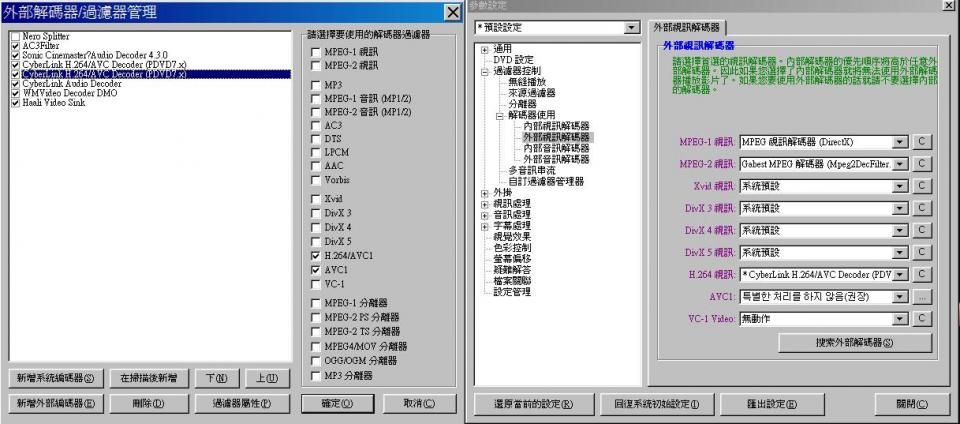Select 設定管理 in the settings tree
The height and width of the screenshot is (424, 960).
512,292
